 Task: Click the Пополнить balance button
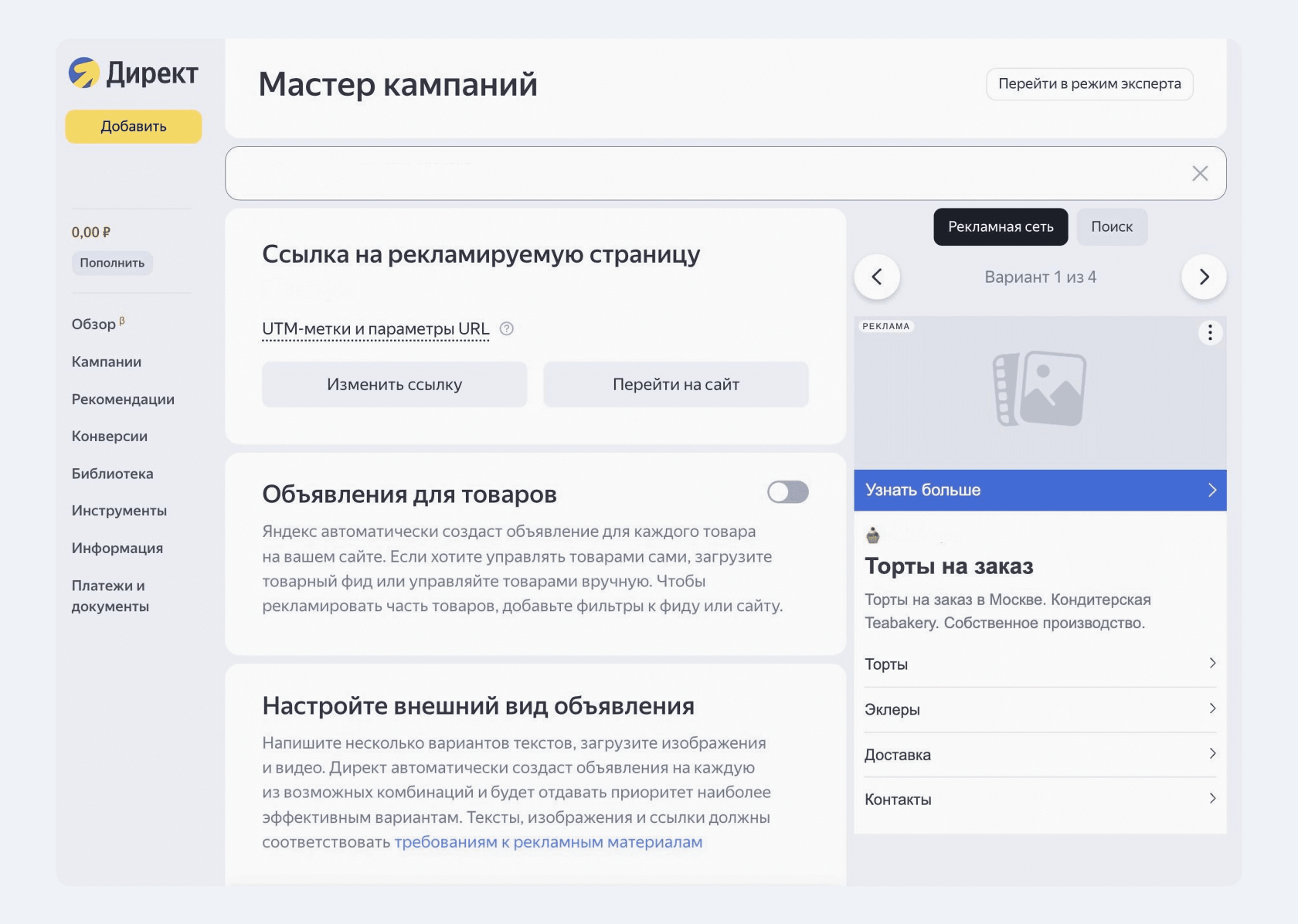(x=112, y=263)
